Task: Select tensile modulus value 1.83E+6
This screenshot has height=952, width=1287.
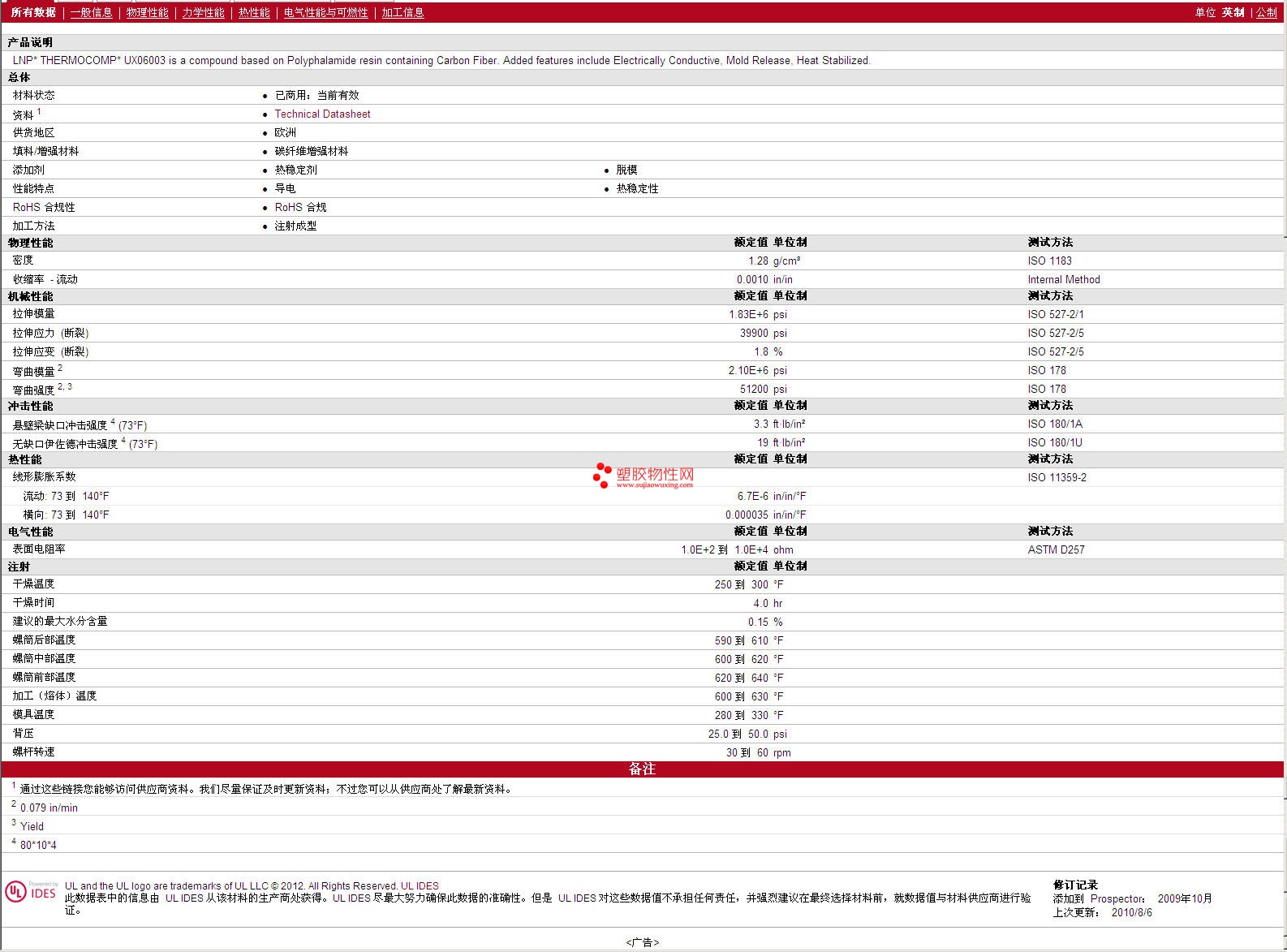Action: tap(748, 315)
